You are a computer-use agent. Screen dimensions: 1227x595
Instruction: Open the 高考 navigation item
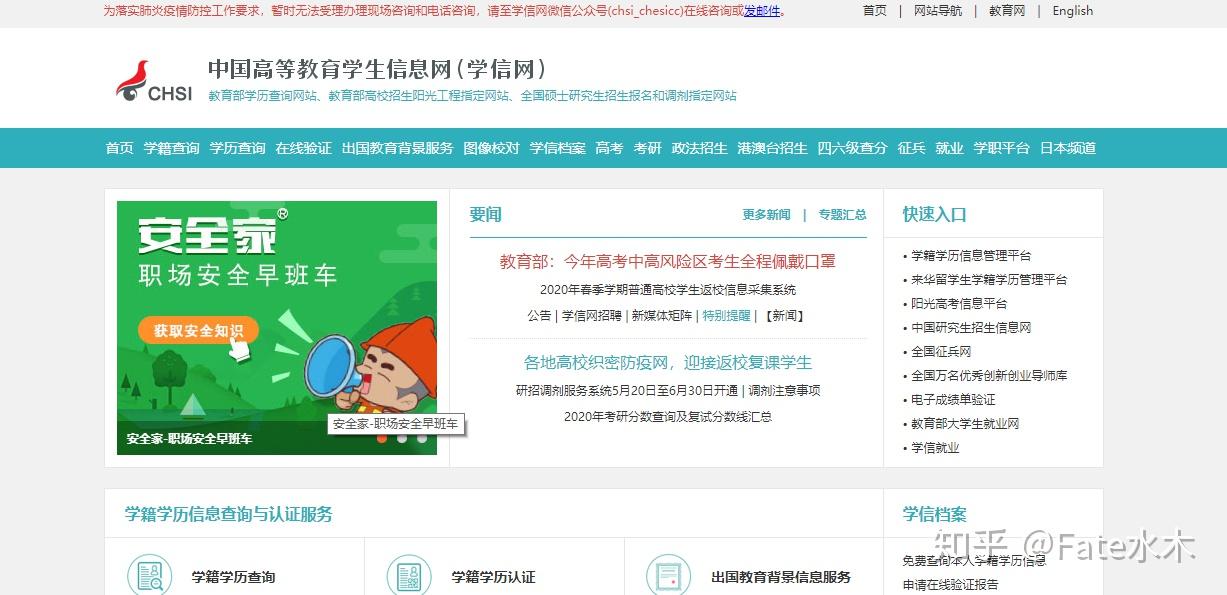[609, 148]
